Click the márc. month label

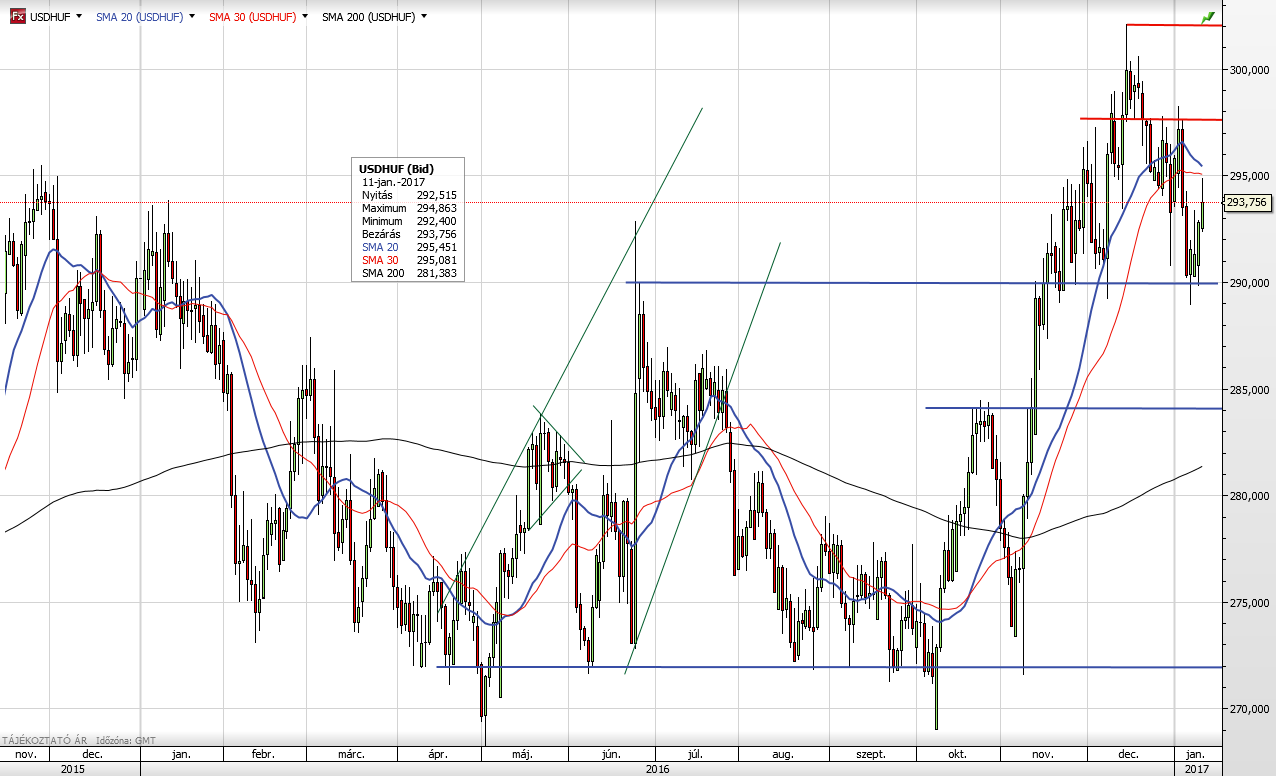[350, 754]
